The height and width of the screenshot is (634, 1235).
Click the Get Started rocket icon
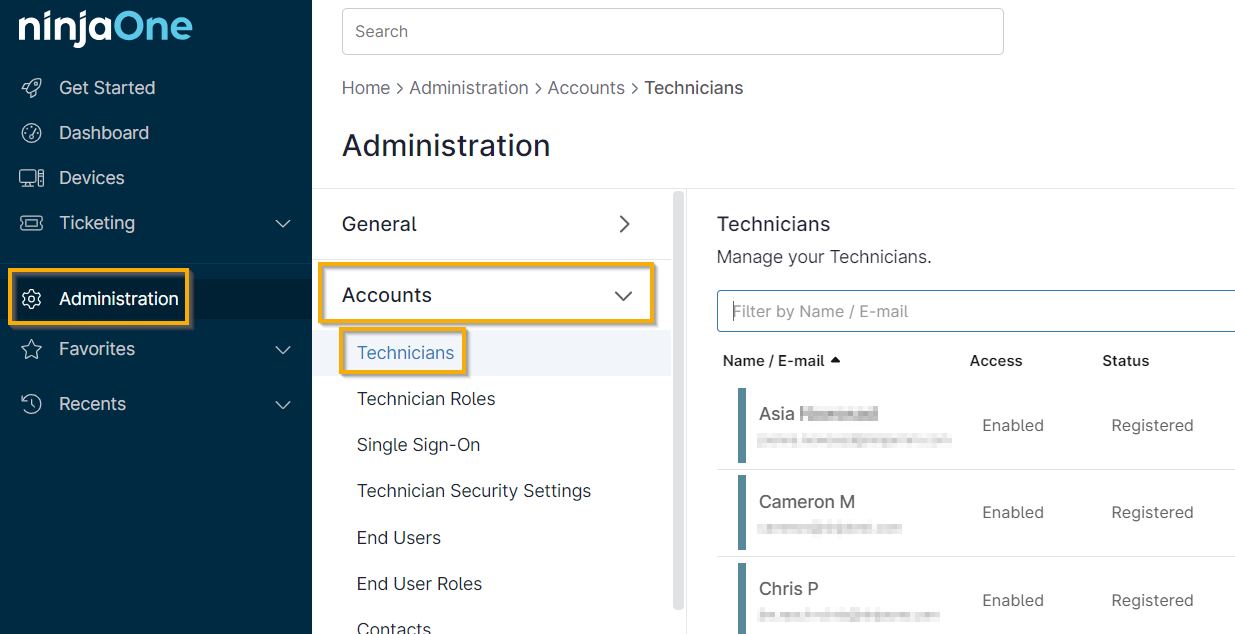tap(32, 88)
